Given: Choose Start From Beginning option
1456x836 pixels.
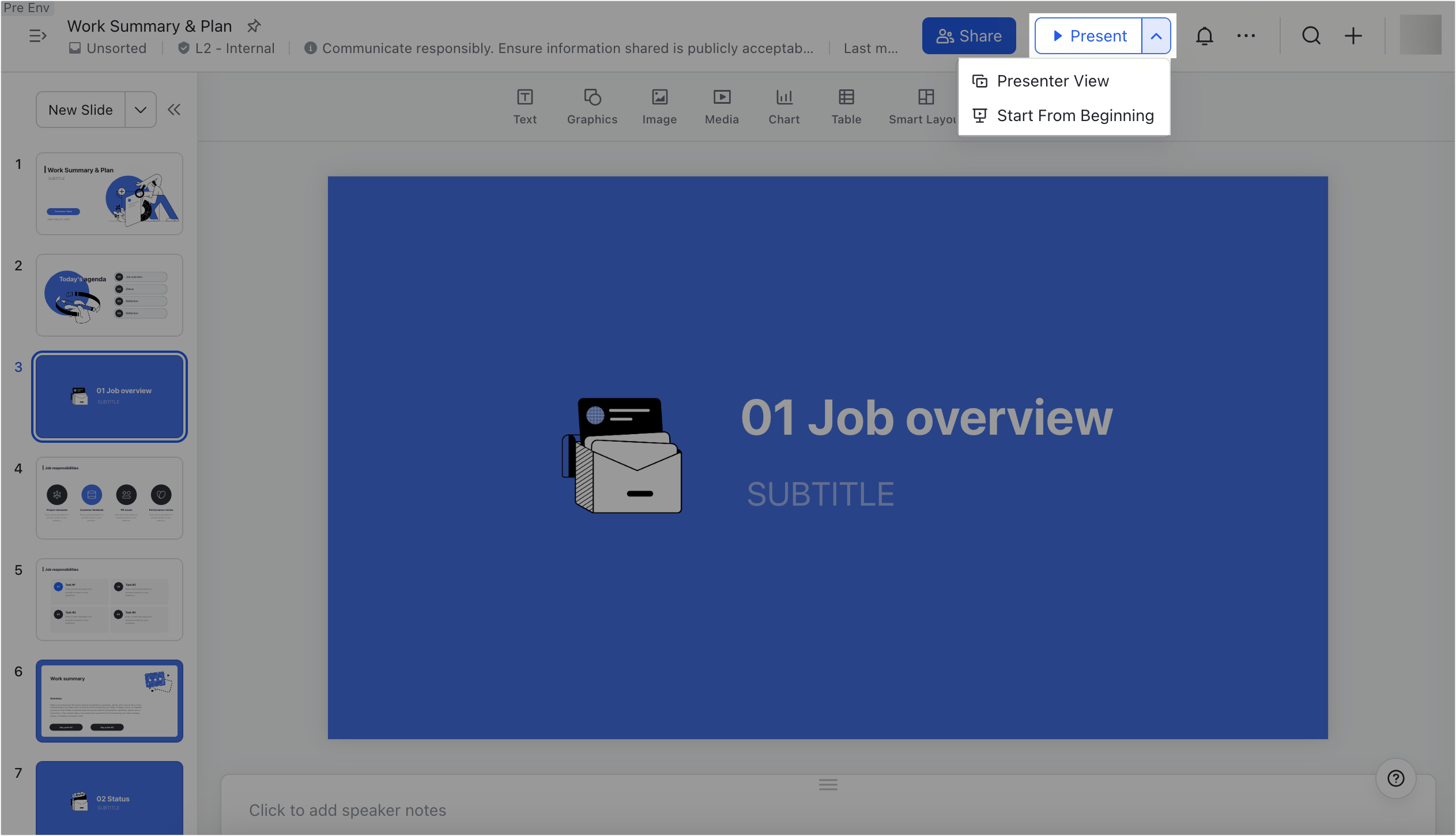Looking at the screenshot, I should click(x=1076, y=115).
